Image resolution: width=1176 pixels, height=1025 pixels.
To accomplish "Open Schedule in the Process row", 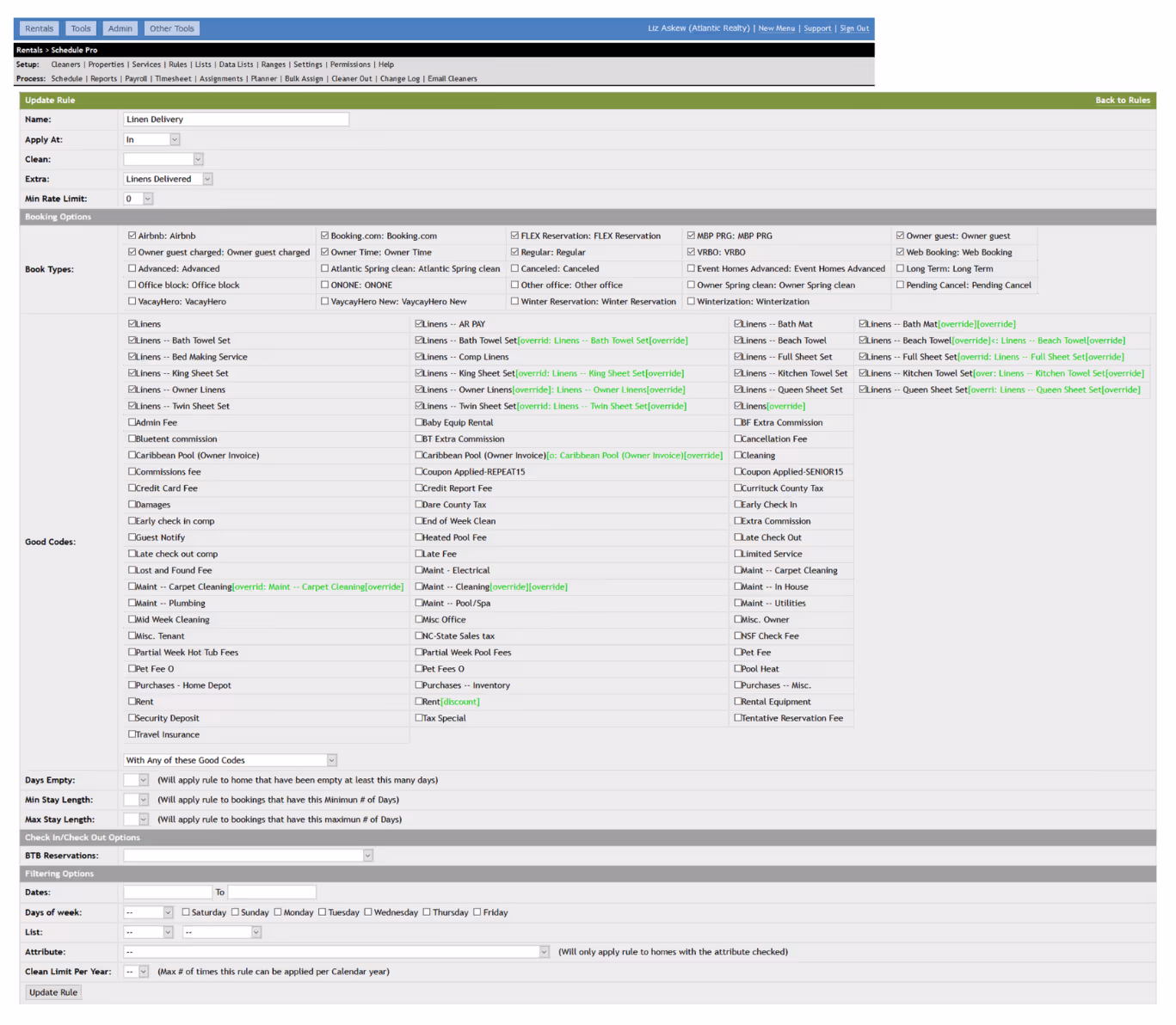I will [67, 79].
